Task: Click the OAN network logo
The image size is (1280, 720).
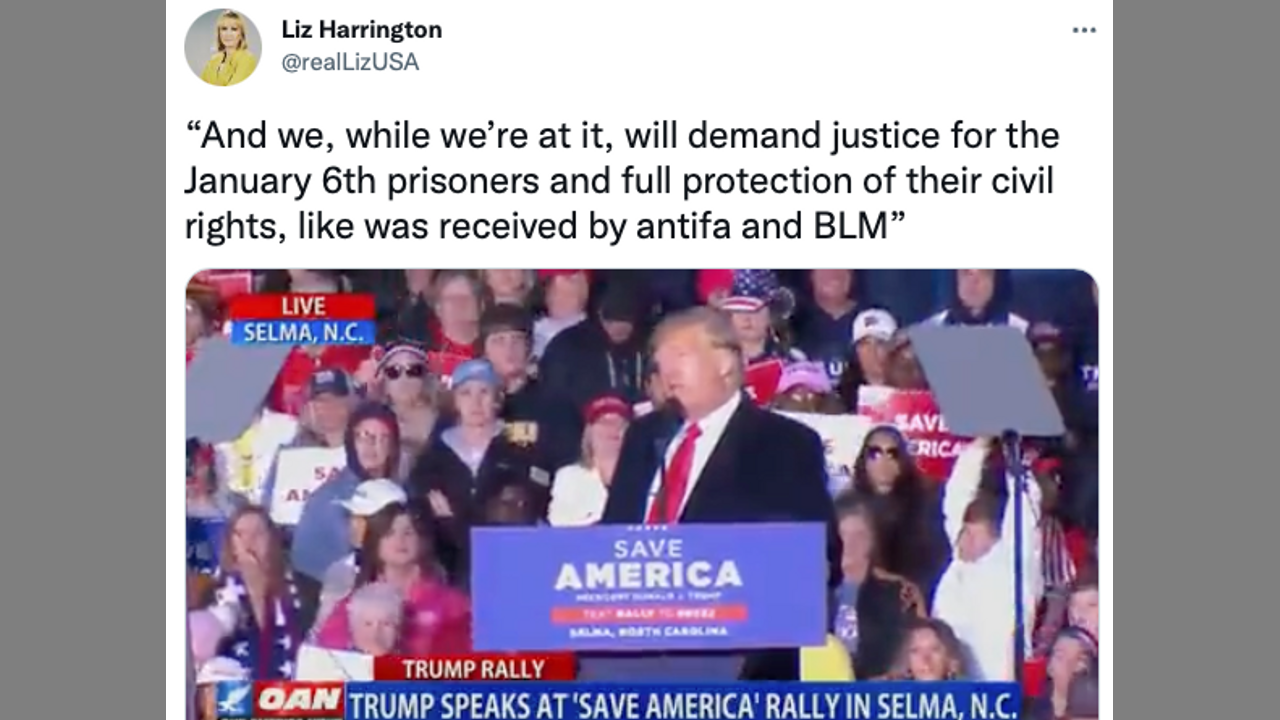Action: click(x=299, y=701)
